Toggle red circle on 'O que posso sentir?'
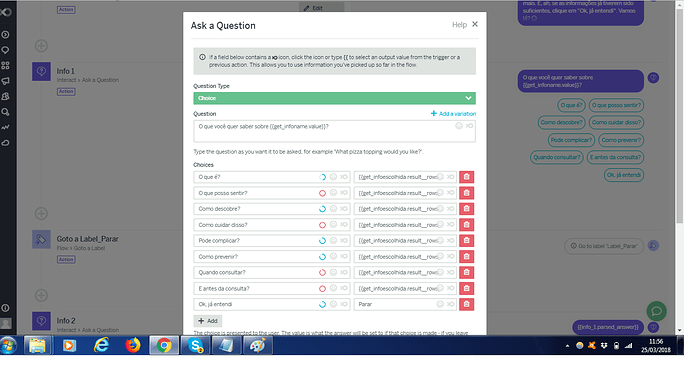Viewport: 690px width, 387px height. point(323,193)
